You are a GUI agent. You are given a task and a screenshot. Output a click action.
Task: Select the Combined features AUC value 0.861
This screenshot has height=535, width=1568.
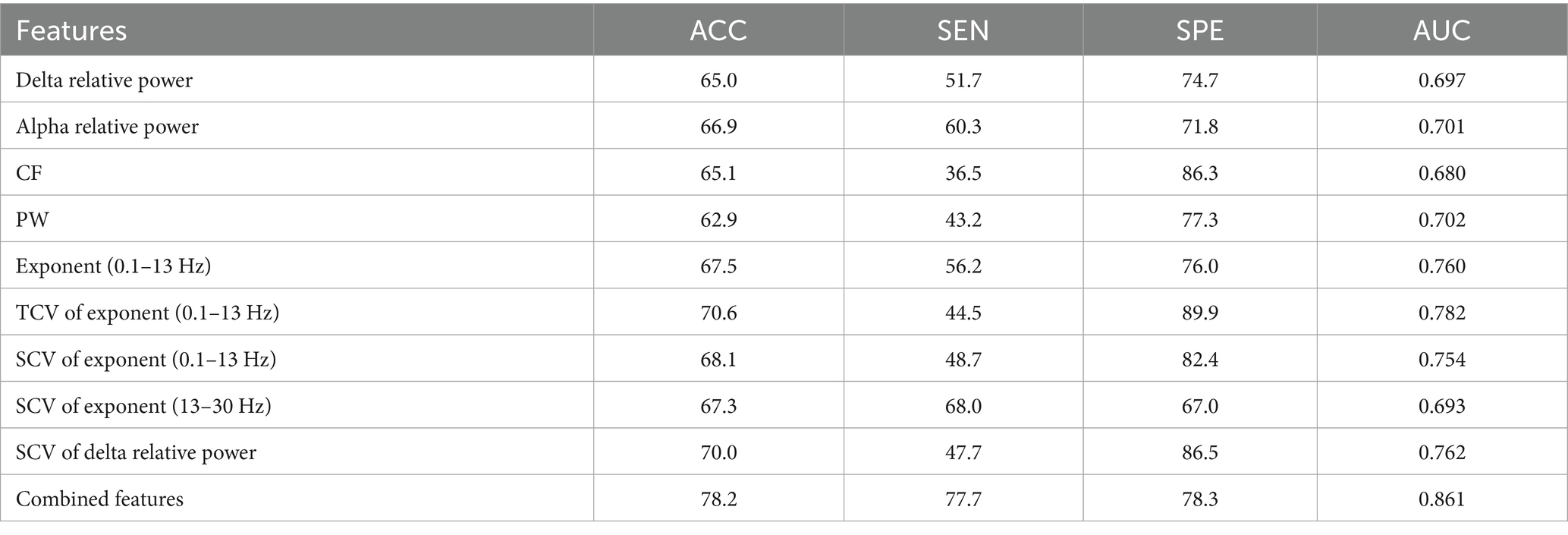point(1441,499)
